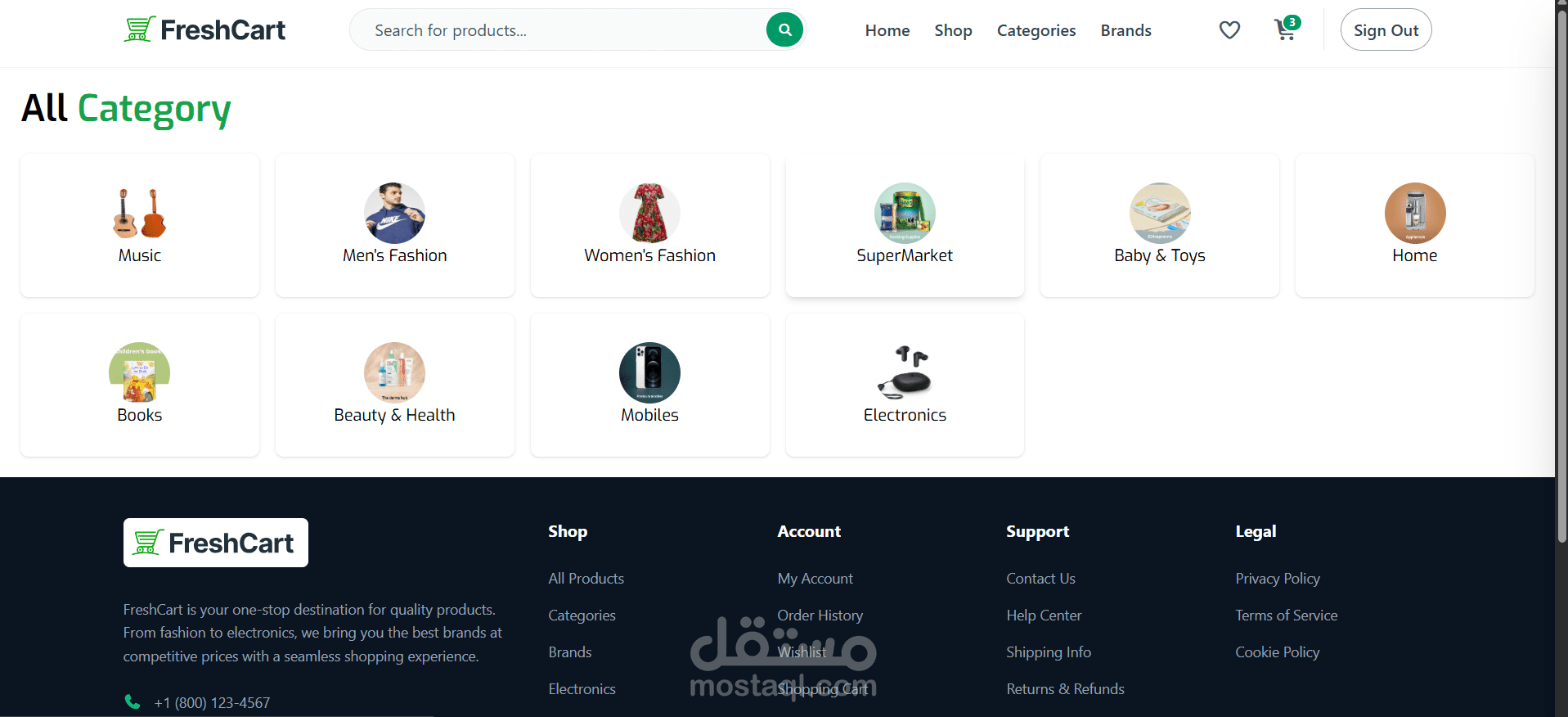Open the Men's Fashion label
Viewport: 1568px width, 717px height.
395,255
